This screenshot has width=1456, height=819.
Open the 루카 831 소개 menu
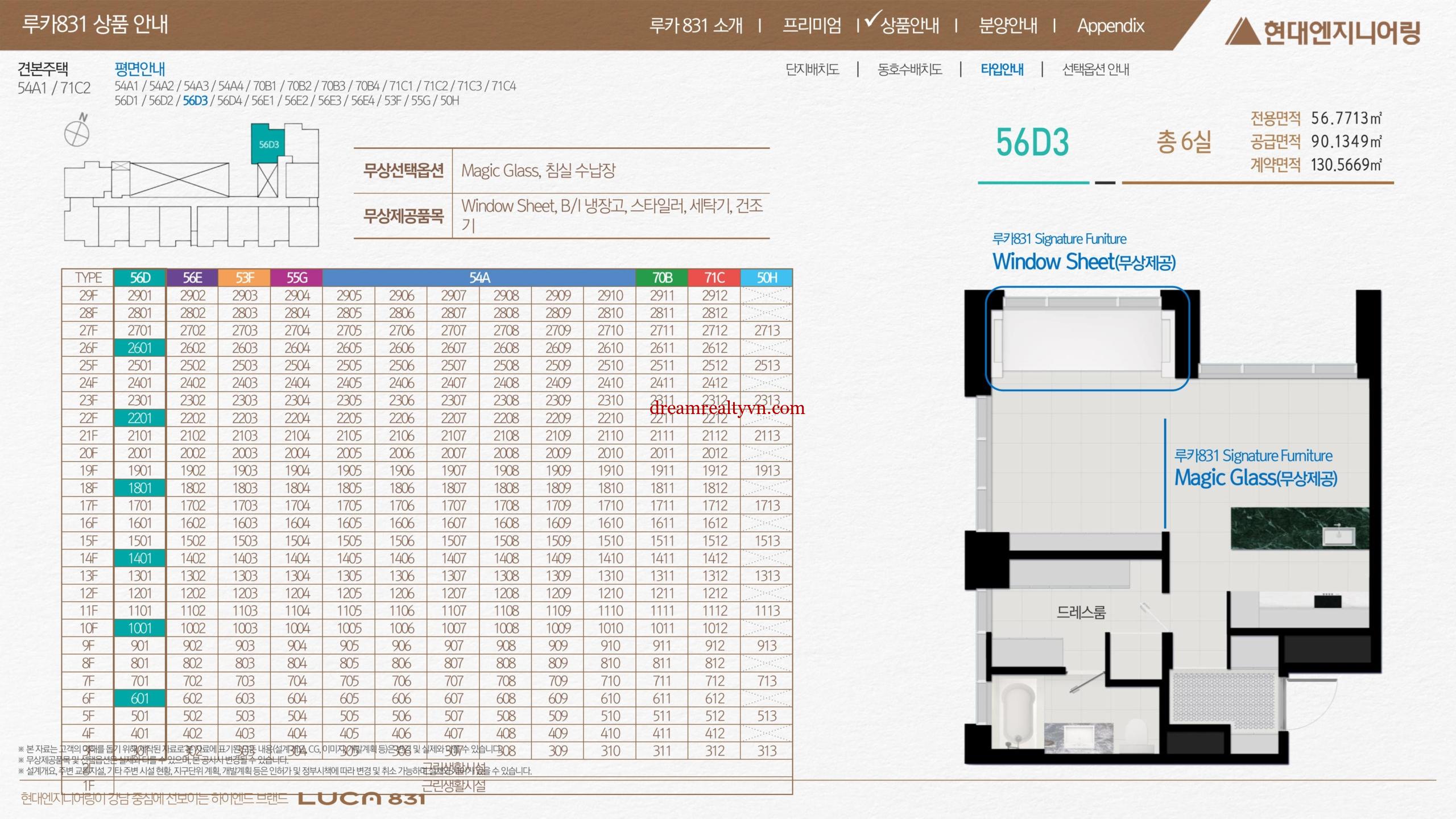click(x=696, y=26)
